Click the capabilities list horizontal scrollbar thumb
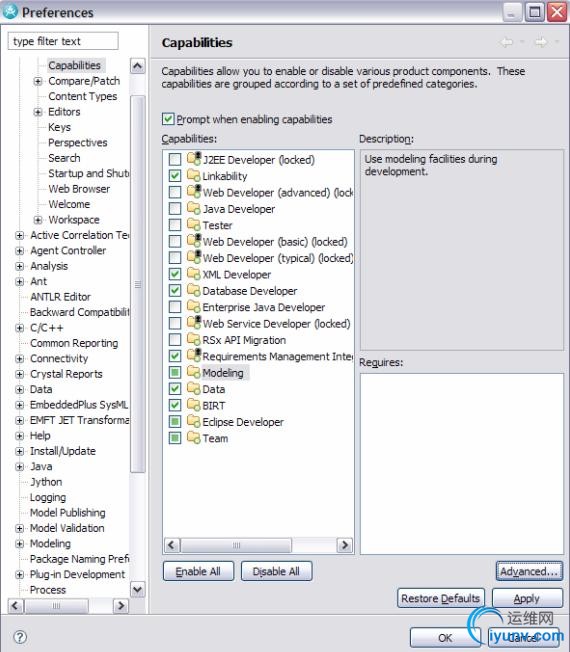Image resolution: width=570 pixels, height=652 pixels. pos(236,545)
